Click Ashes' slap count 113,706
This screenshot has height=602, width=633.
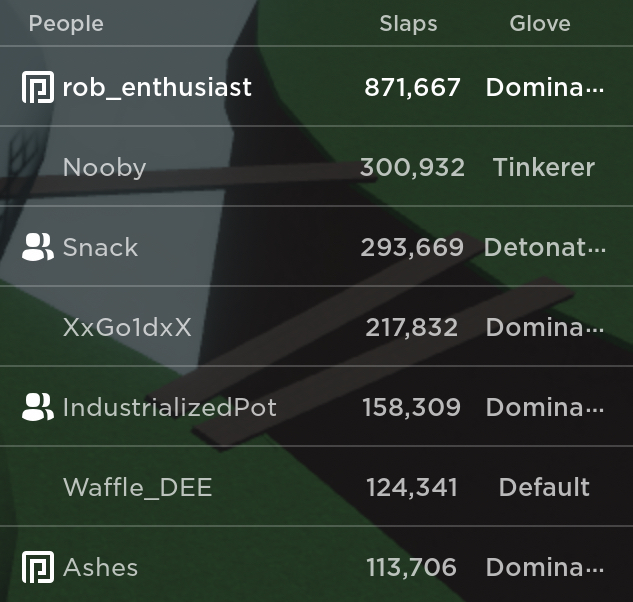(x=411, y=567)
